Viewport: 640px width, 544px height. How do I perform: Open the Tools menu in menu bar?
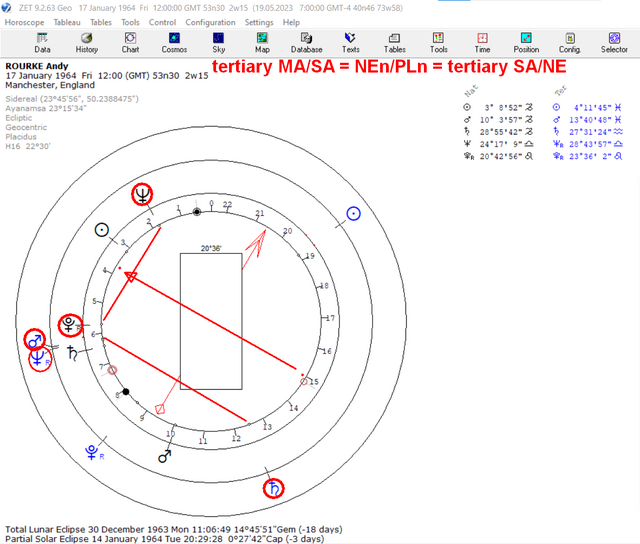coord(130,22)
